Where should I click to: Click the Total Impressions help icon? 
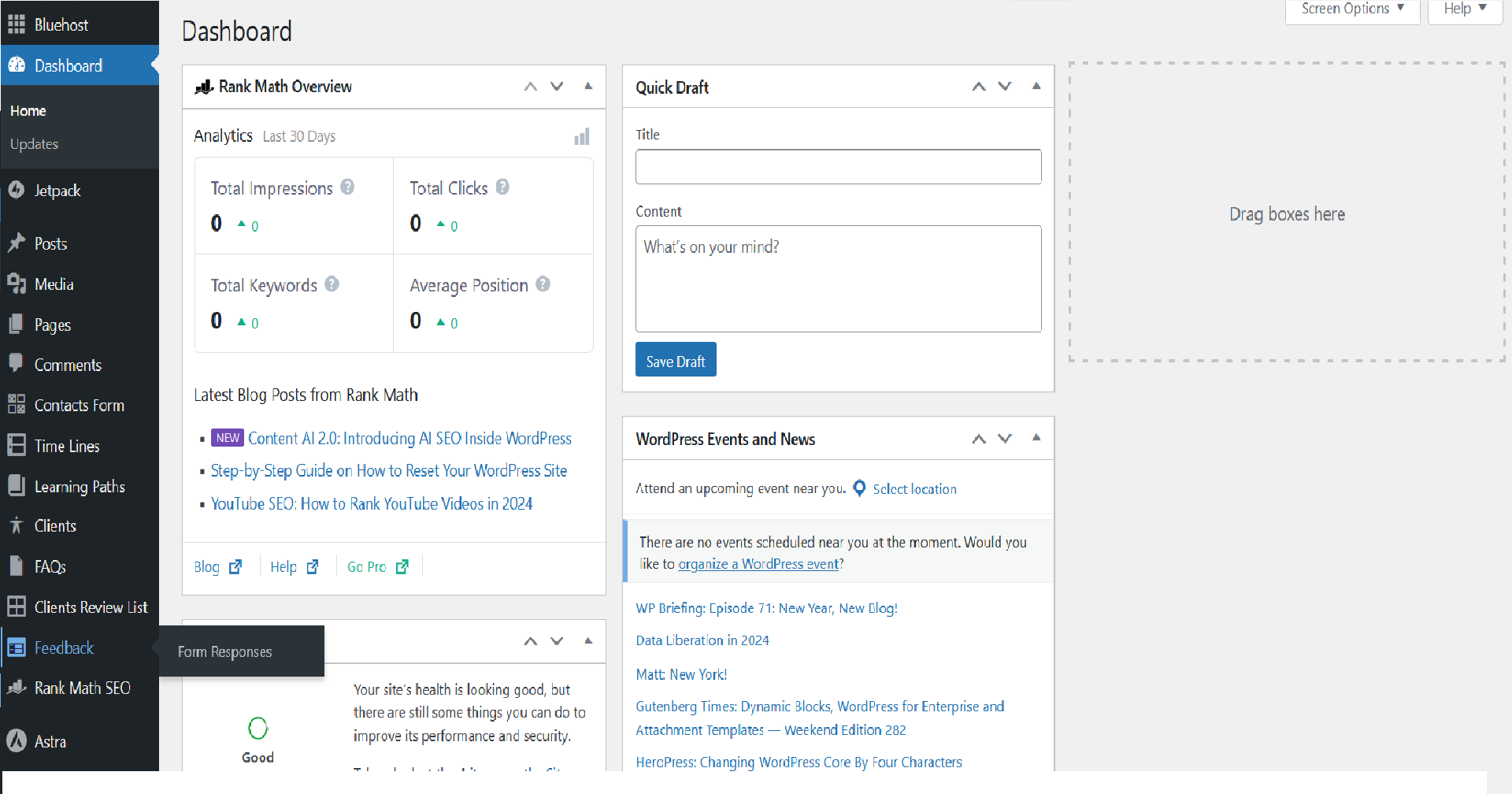pyautogui.click(x=347, y=187)
